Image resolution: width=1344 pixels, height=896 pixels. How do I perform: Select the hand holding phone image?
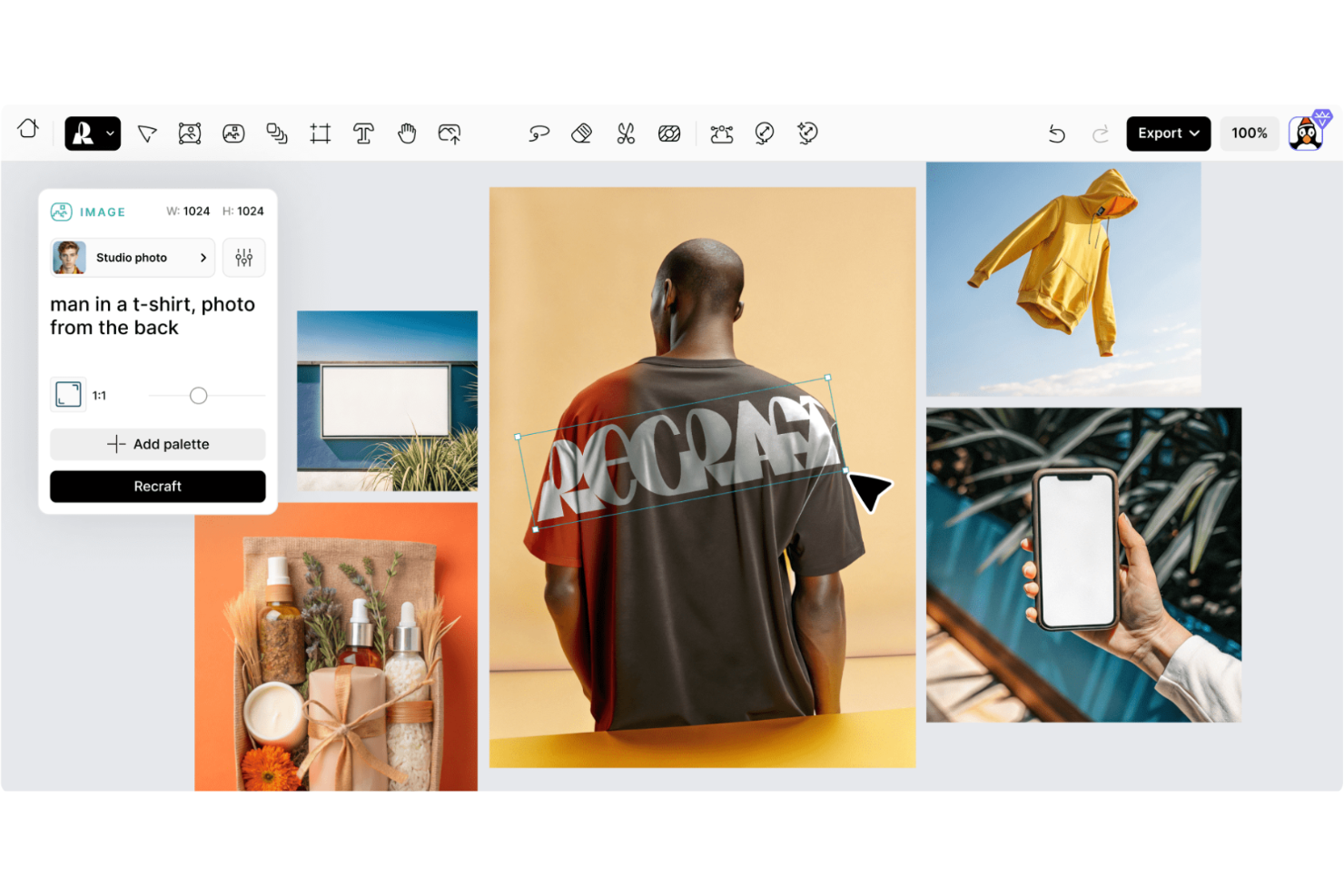tap(1083, 565)
